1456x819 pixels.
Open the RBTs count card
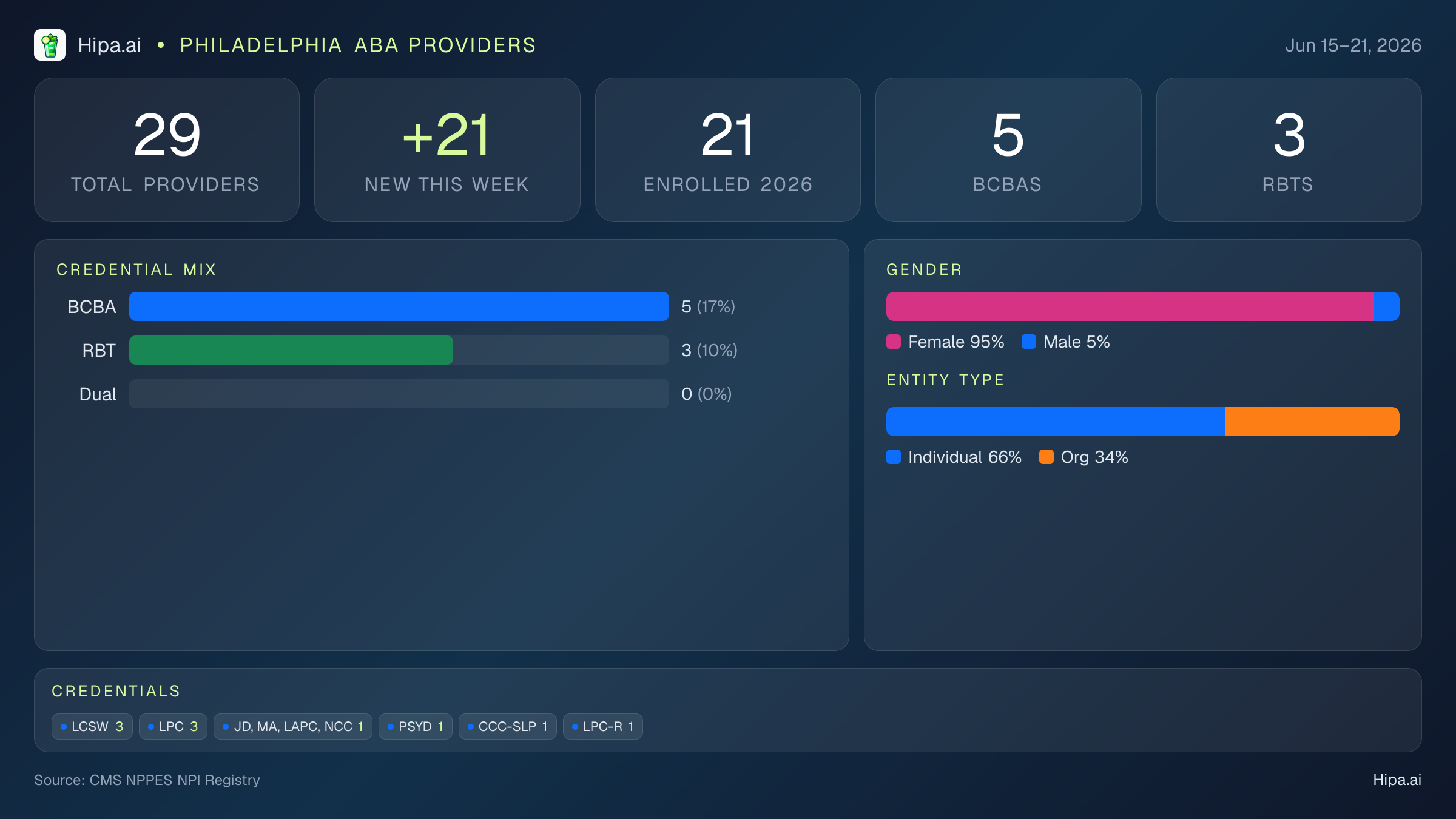(x=1289, y=150)
